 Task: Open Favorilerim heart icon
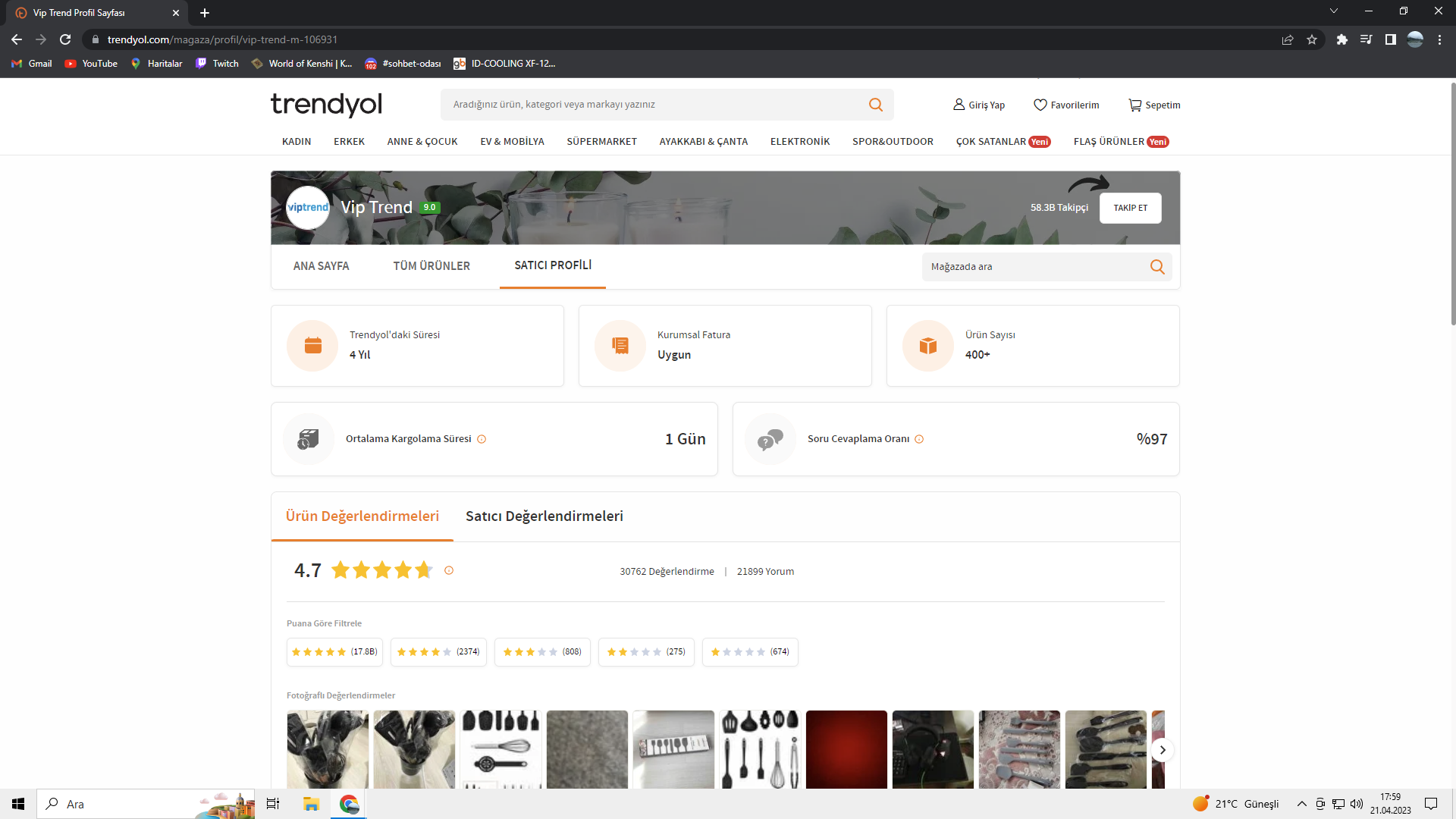[1040, 105]
